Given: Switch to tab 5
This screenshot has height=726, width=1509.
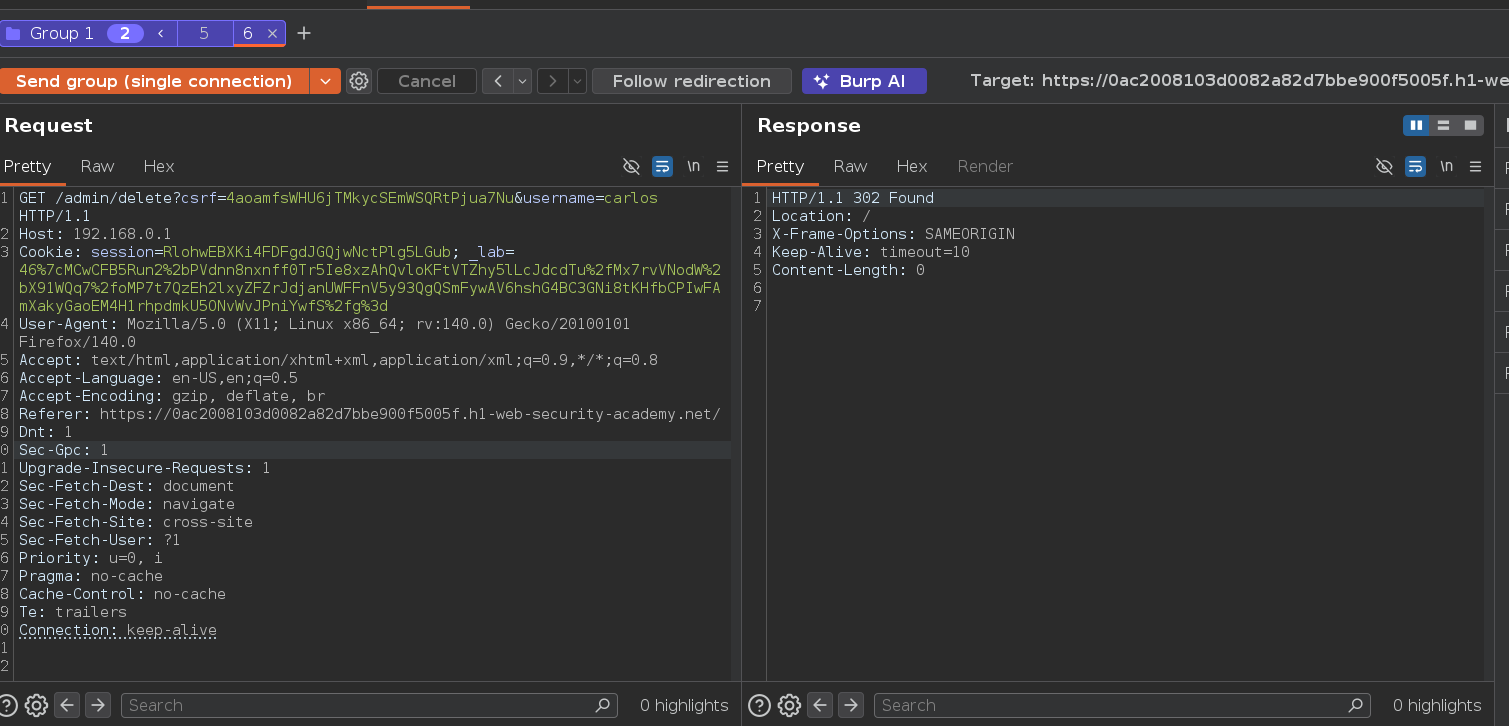Looking at the screenshot, I should (204, 33).
